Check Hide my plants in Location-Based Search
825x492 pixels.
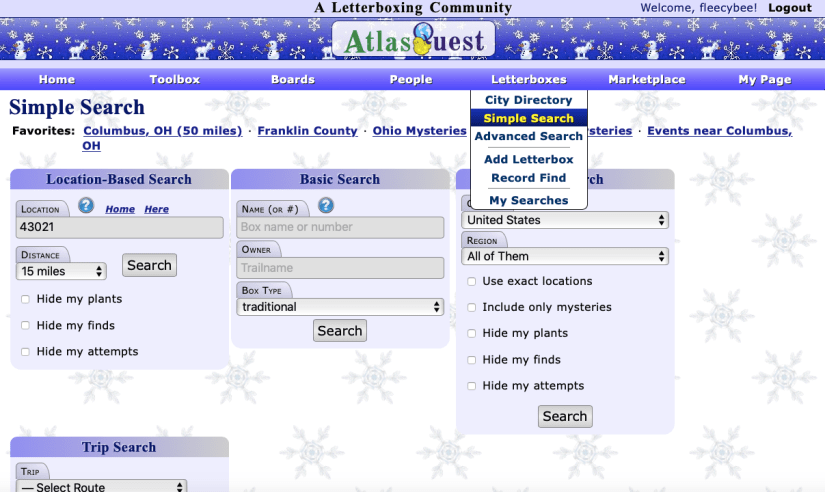point(25,299)
